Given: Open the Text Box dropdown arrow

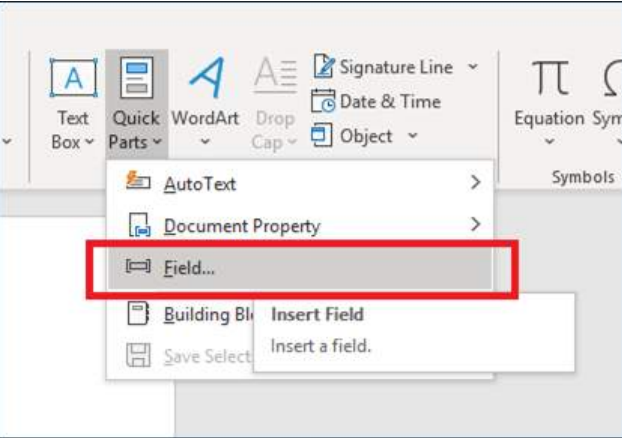Looking at the screenshot, I should [x=89, y=142].
